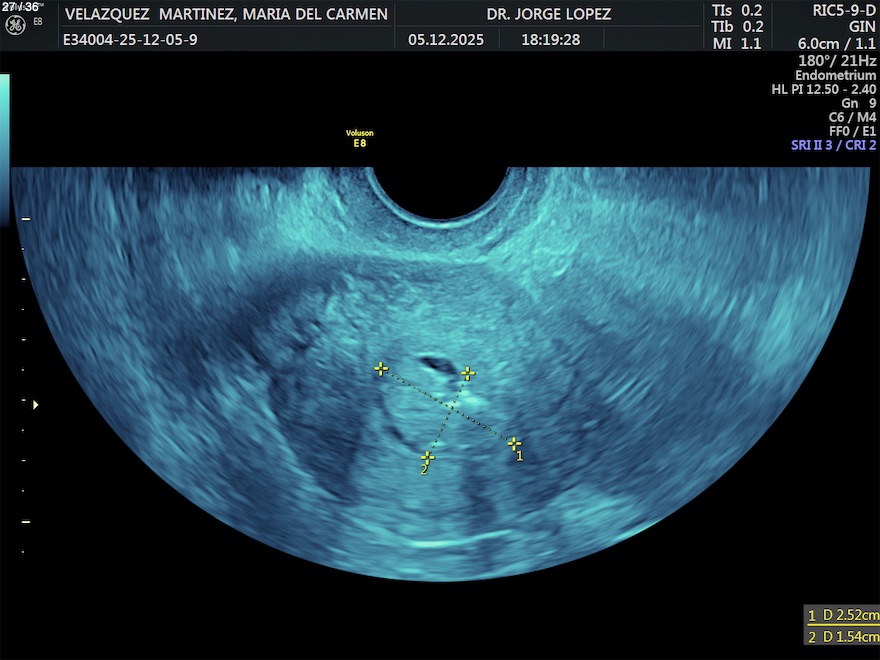Screen dimensions: 880x660
Task: Click the Endometrium preset label
Action: click(x=835, y=76)
